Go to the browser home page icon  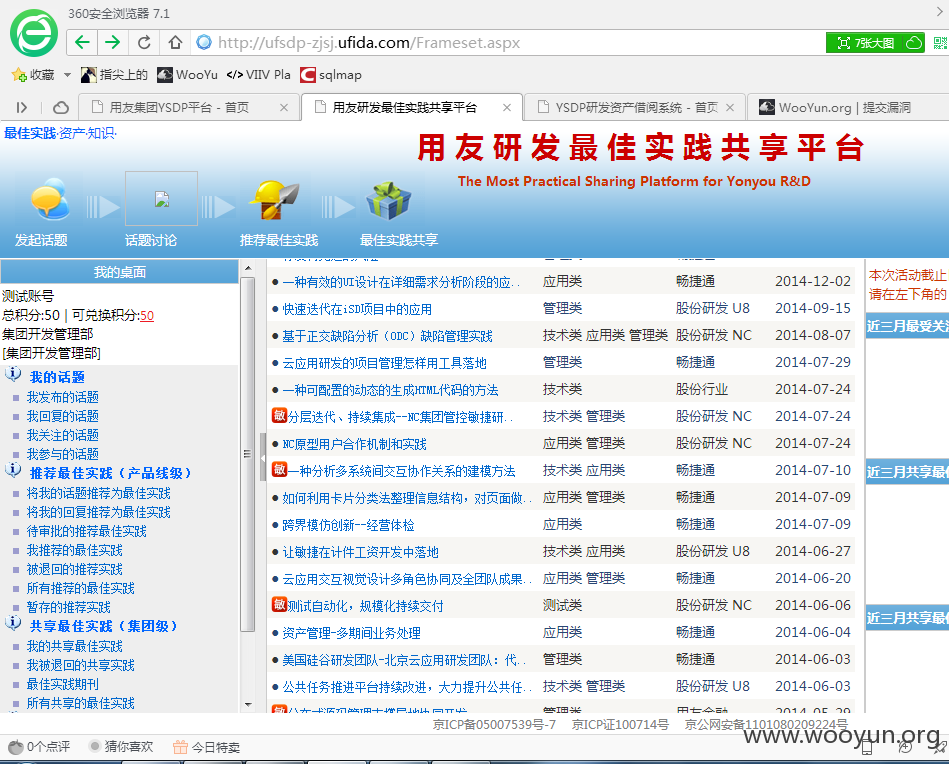pos(176,42)
